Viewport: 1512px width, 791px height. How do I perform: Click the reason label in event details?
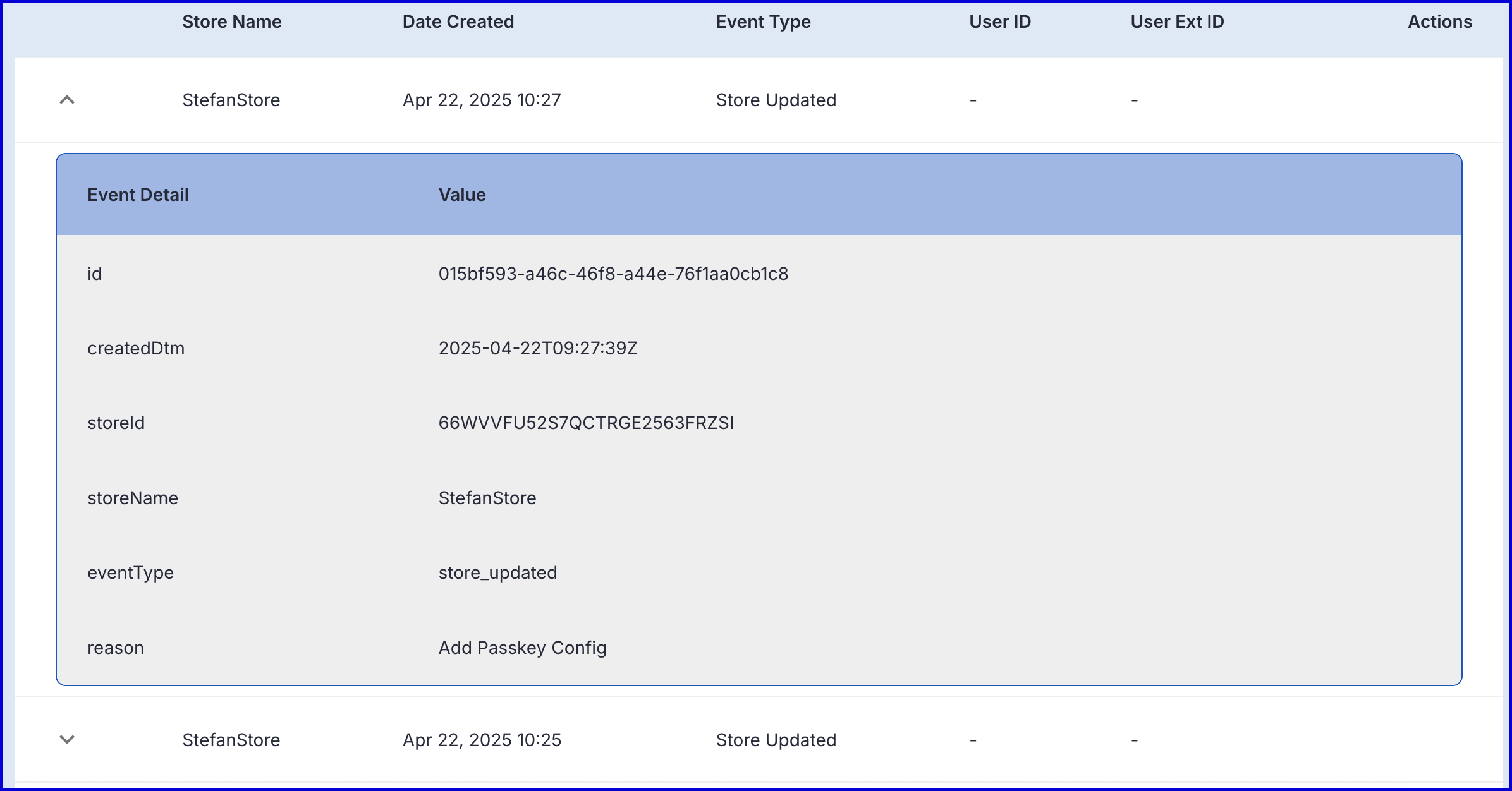pos(116,648)
